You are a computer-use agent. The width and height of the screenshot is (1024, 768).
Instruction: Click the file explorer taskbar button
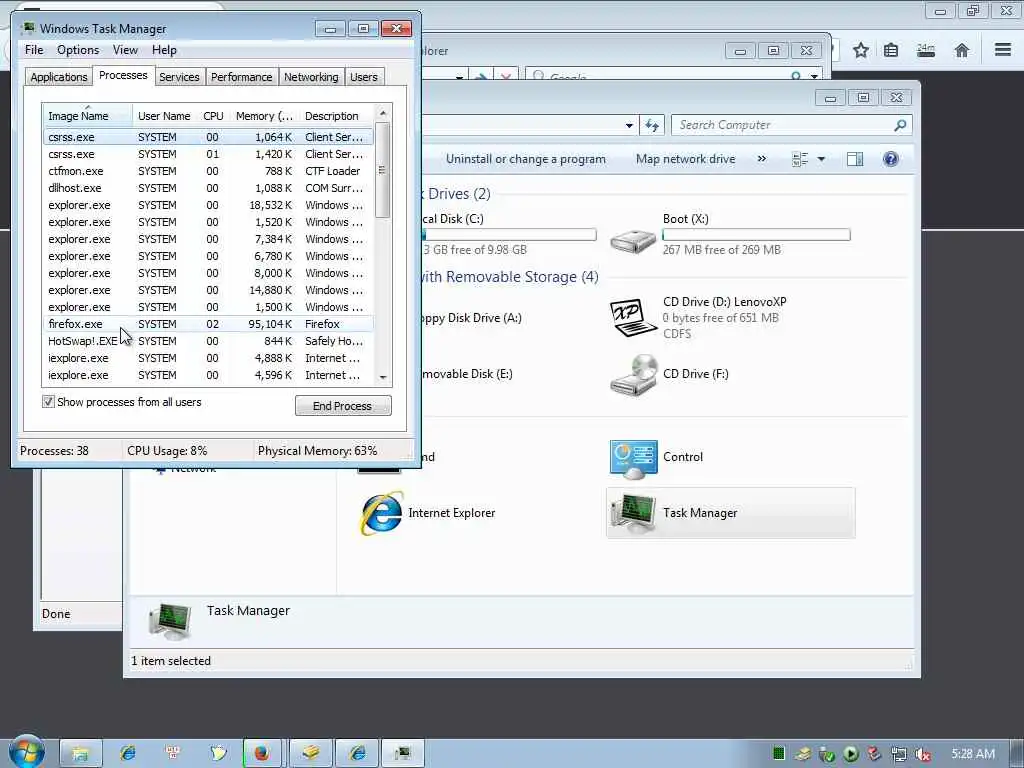coord(80,754)
